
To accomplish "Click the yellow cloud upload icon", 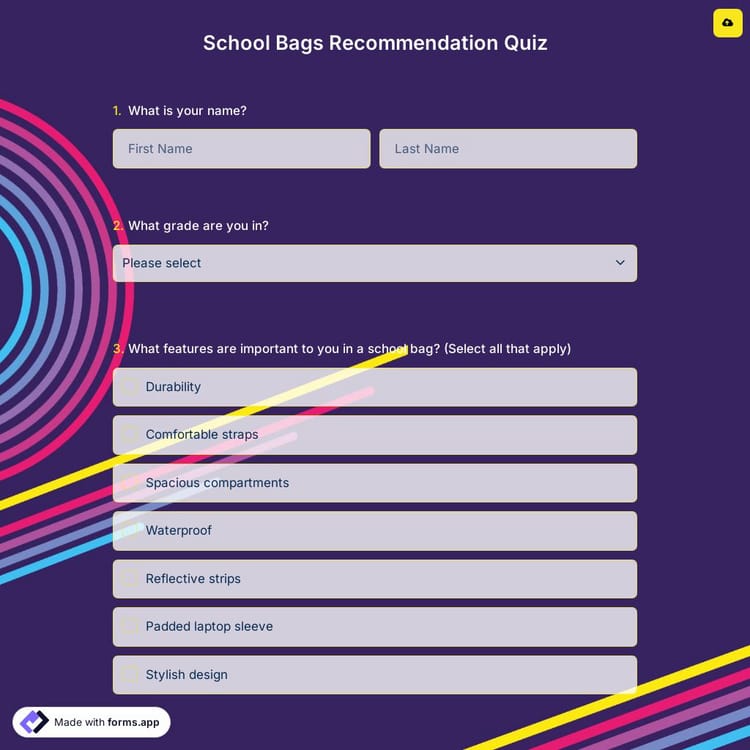I will (727, 23).
